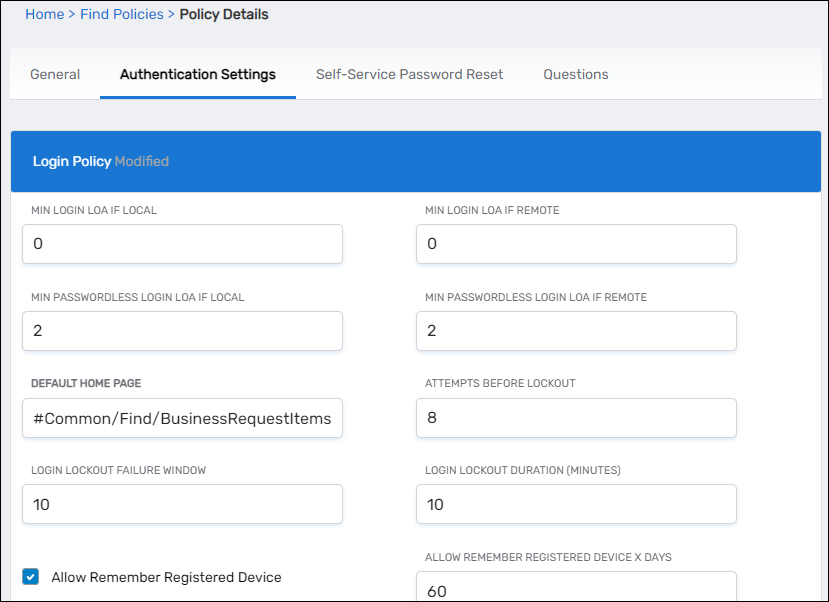The image size is (829, 602).
Task: Click the Attempts Before Lockout input
Action: pos(576,417)
